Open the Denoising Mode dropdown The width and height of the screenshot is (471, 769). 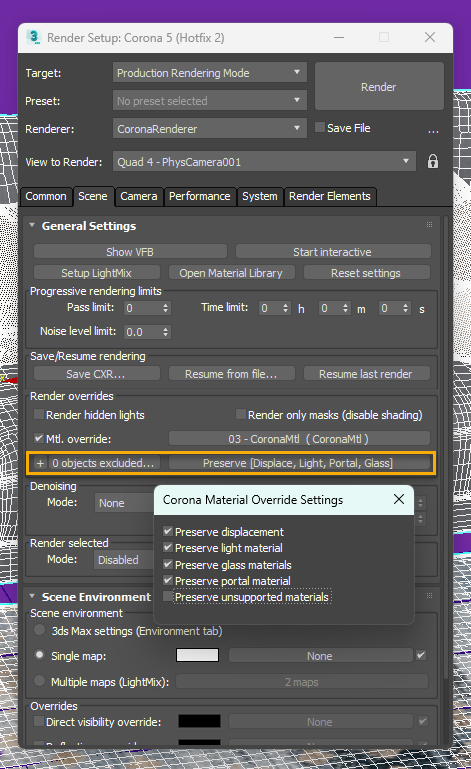pos(124,503)
